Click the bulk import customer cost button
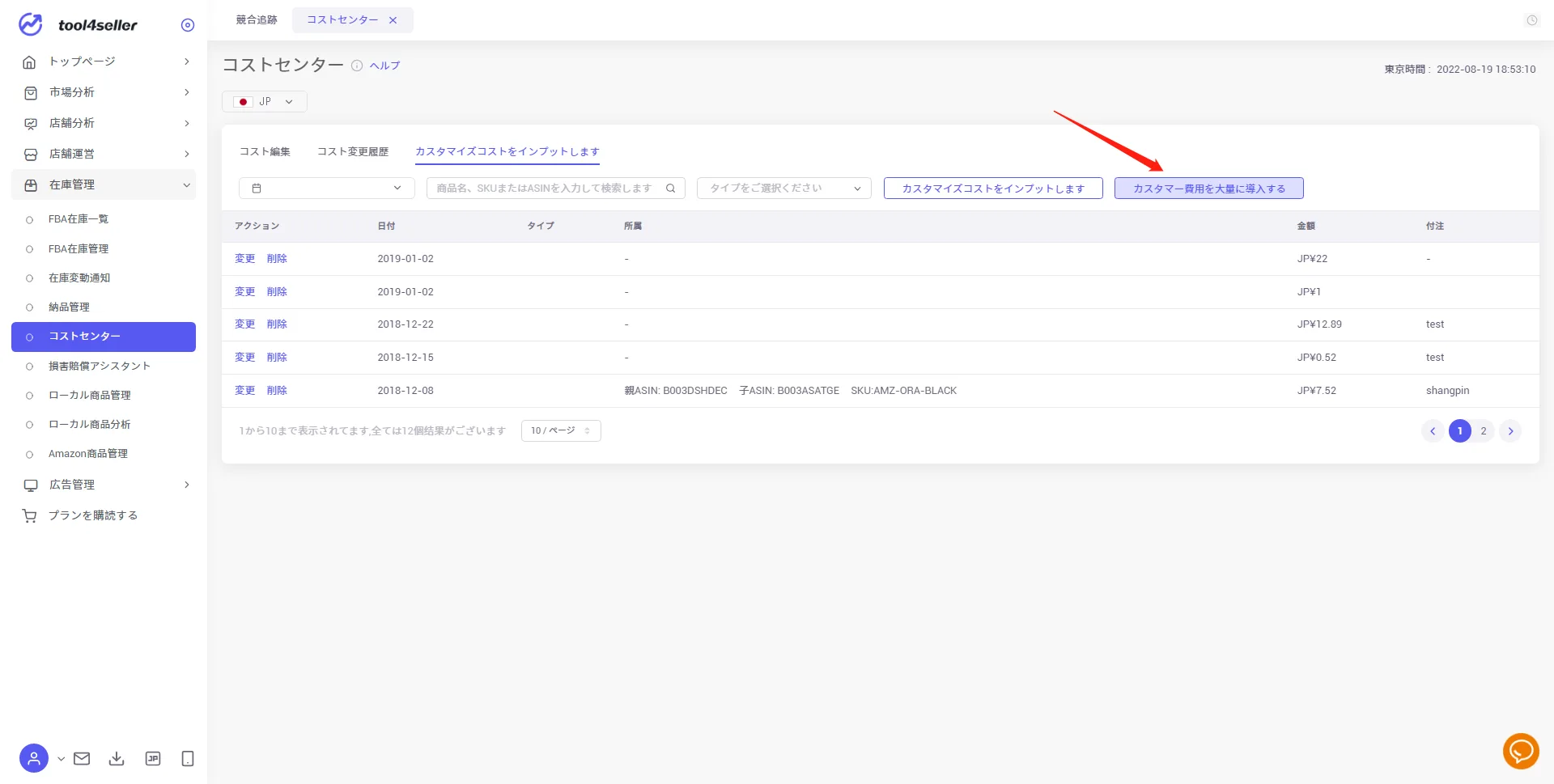 1208,189
